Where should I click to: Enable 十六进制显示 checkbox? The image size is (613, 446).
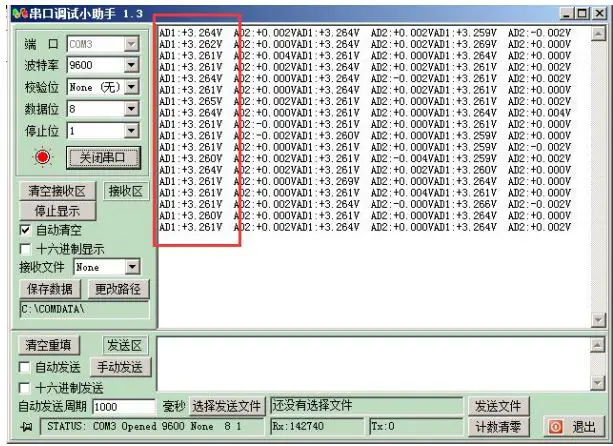[x=25, y=249]
